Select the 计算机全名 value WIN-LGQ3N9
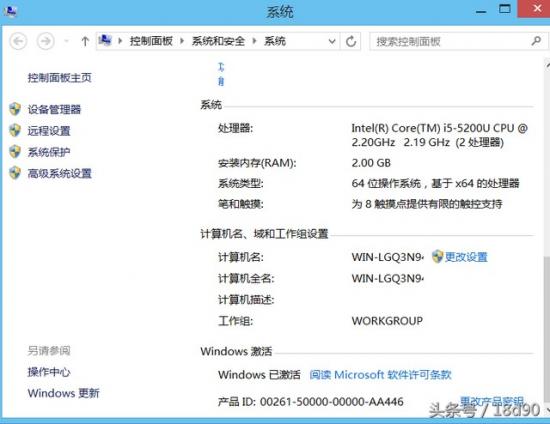Screen dimensions: 550x424 point(388,278)
